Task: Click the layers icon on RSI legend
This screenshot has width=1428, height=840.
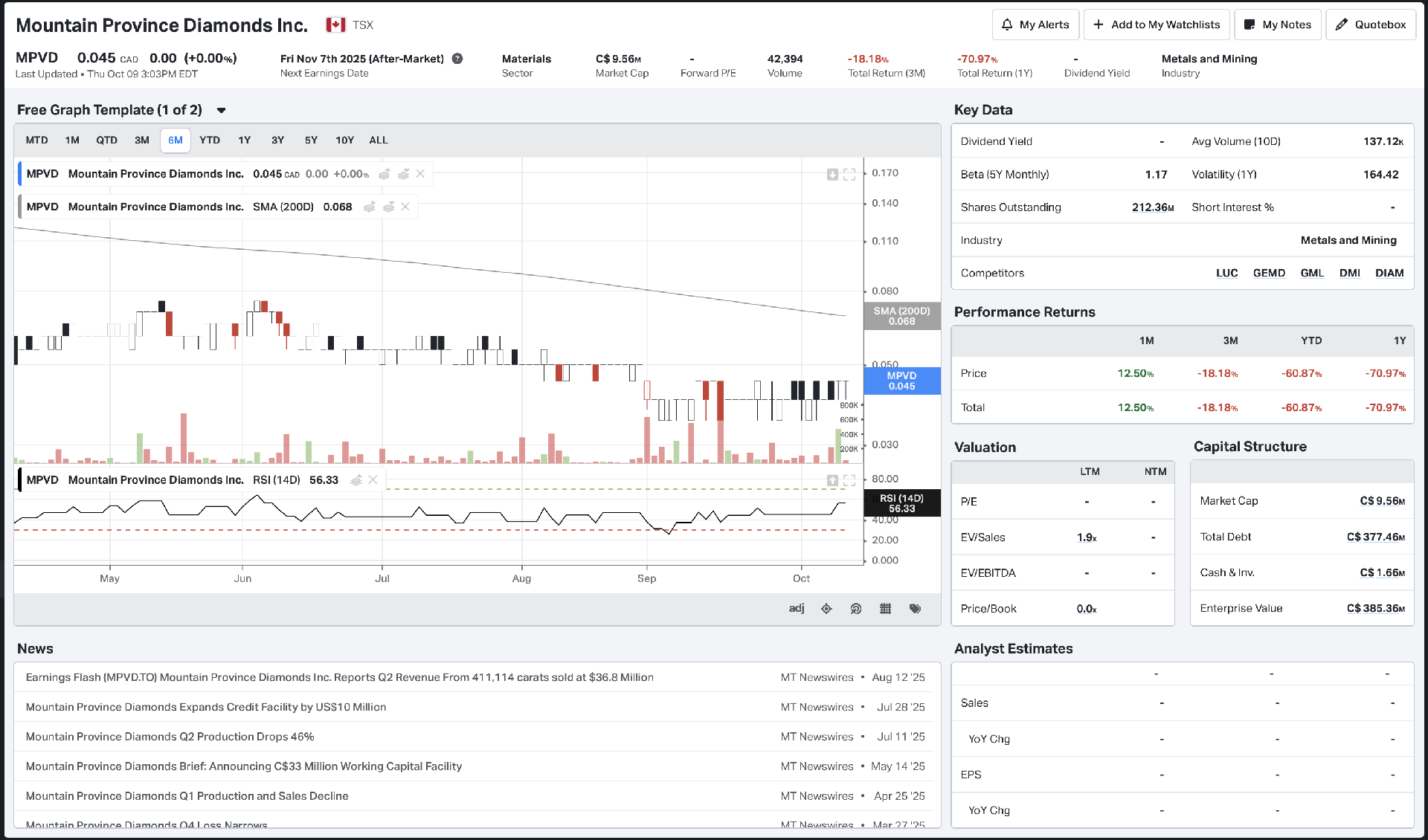Action: tap(356, 480)
